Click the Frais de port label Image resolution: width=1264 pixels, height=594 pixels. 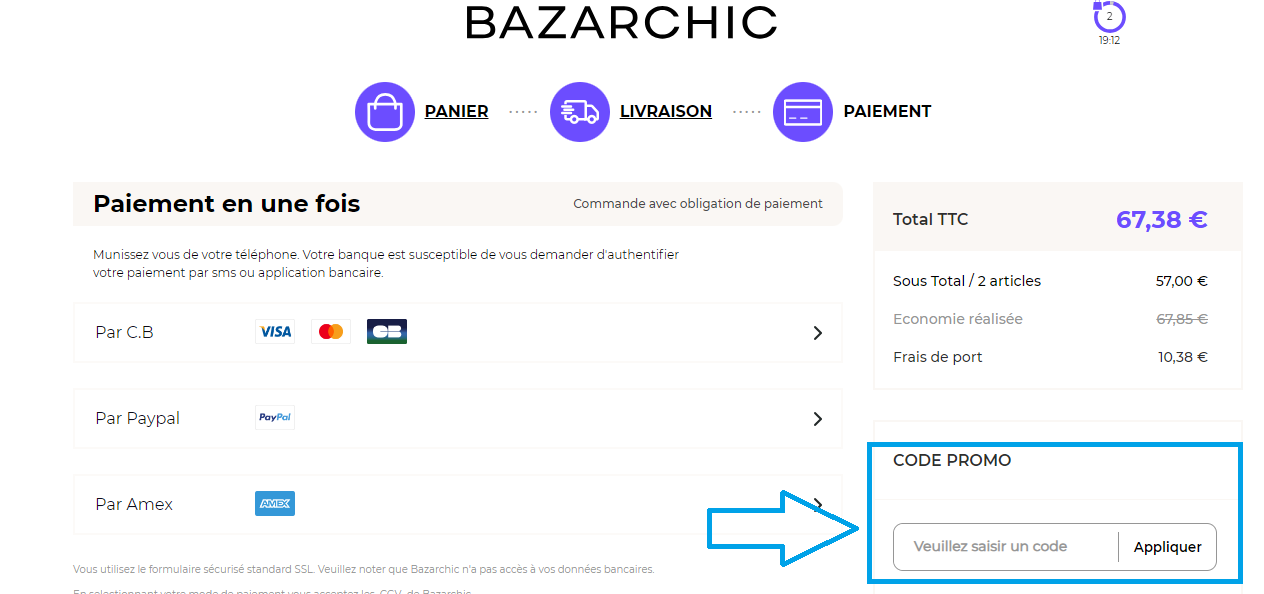[938, 357]
